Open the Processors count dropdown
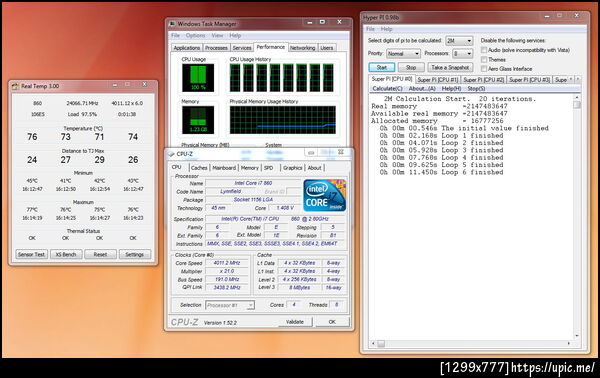This screenshot has width=600, height=378. [x=463, y=54]
